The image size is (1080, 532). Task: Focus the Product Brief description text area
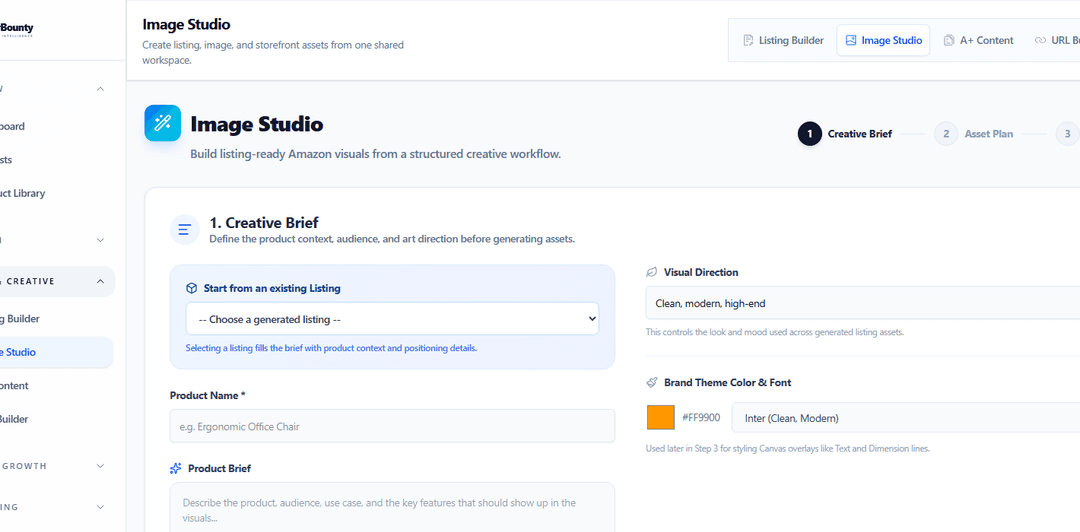[x=392, y=508]
